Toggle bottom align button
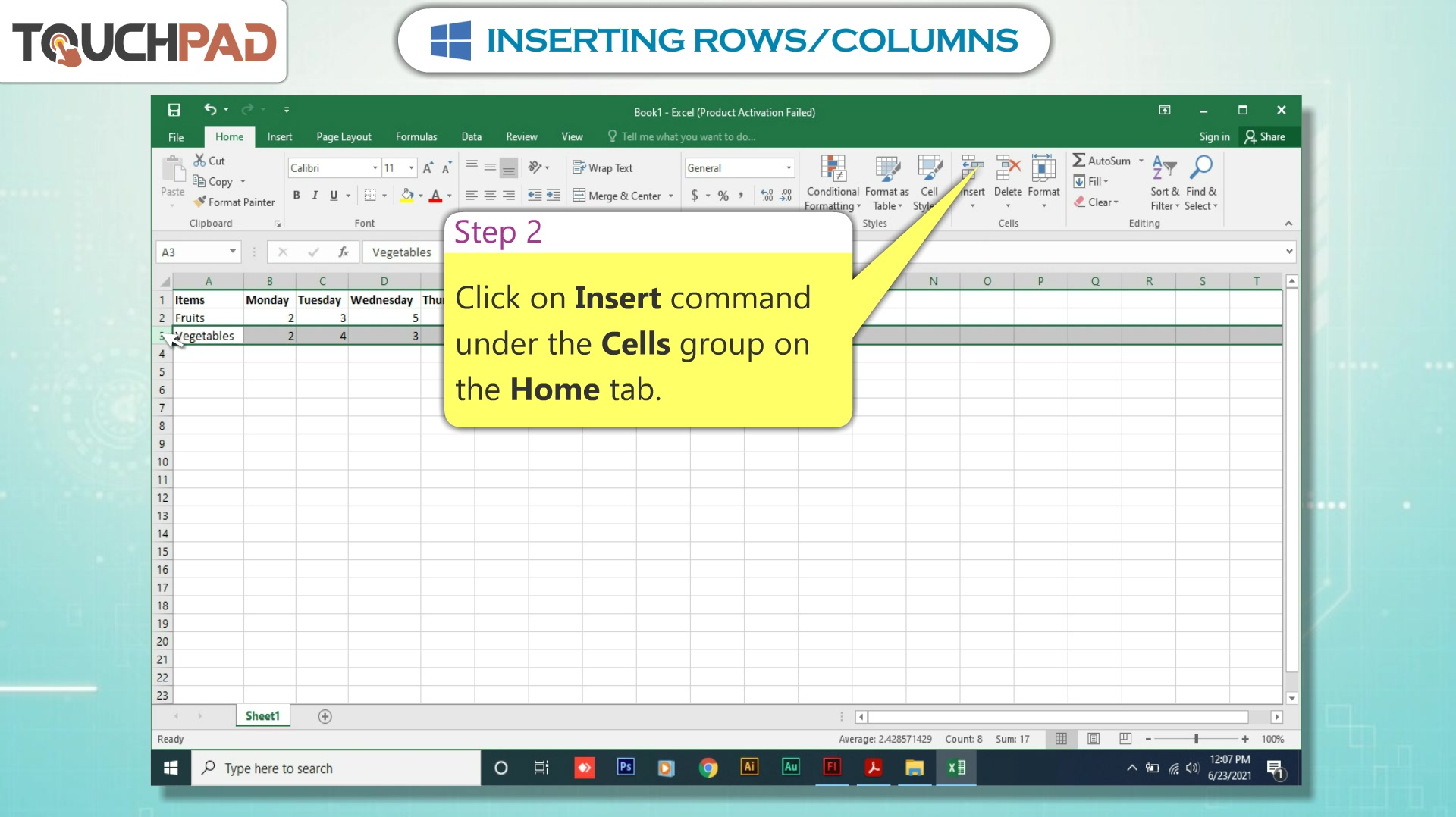This screenshot has height=817, width=1456. coord(509,167)
